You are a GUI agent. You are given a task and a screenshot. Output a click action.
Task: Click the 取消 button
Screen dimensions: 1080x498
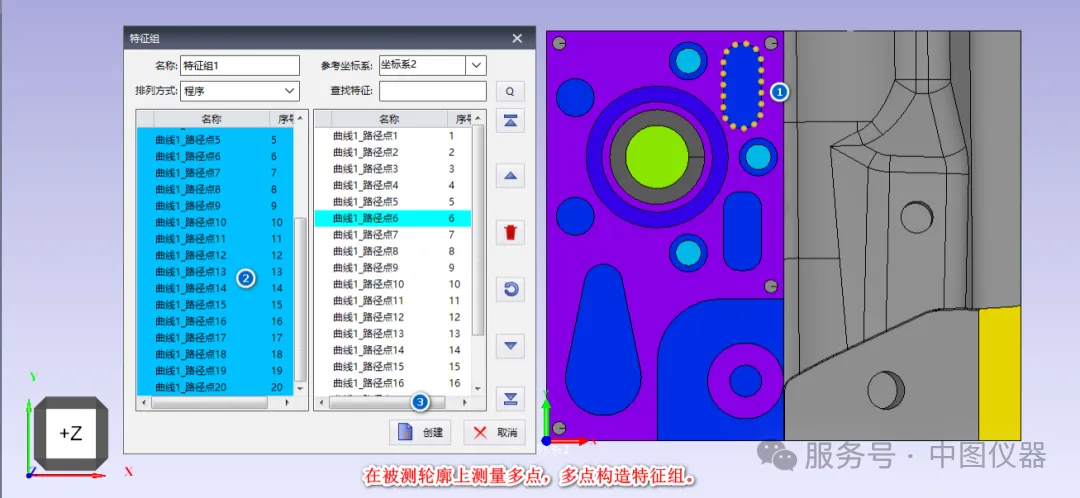coord(496,432)
